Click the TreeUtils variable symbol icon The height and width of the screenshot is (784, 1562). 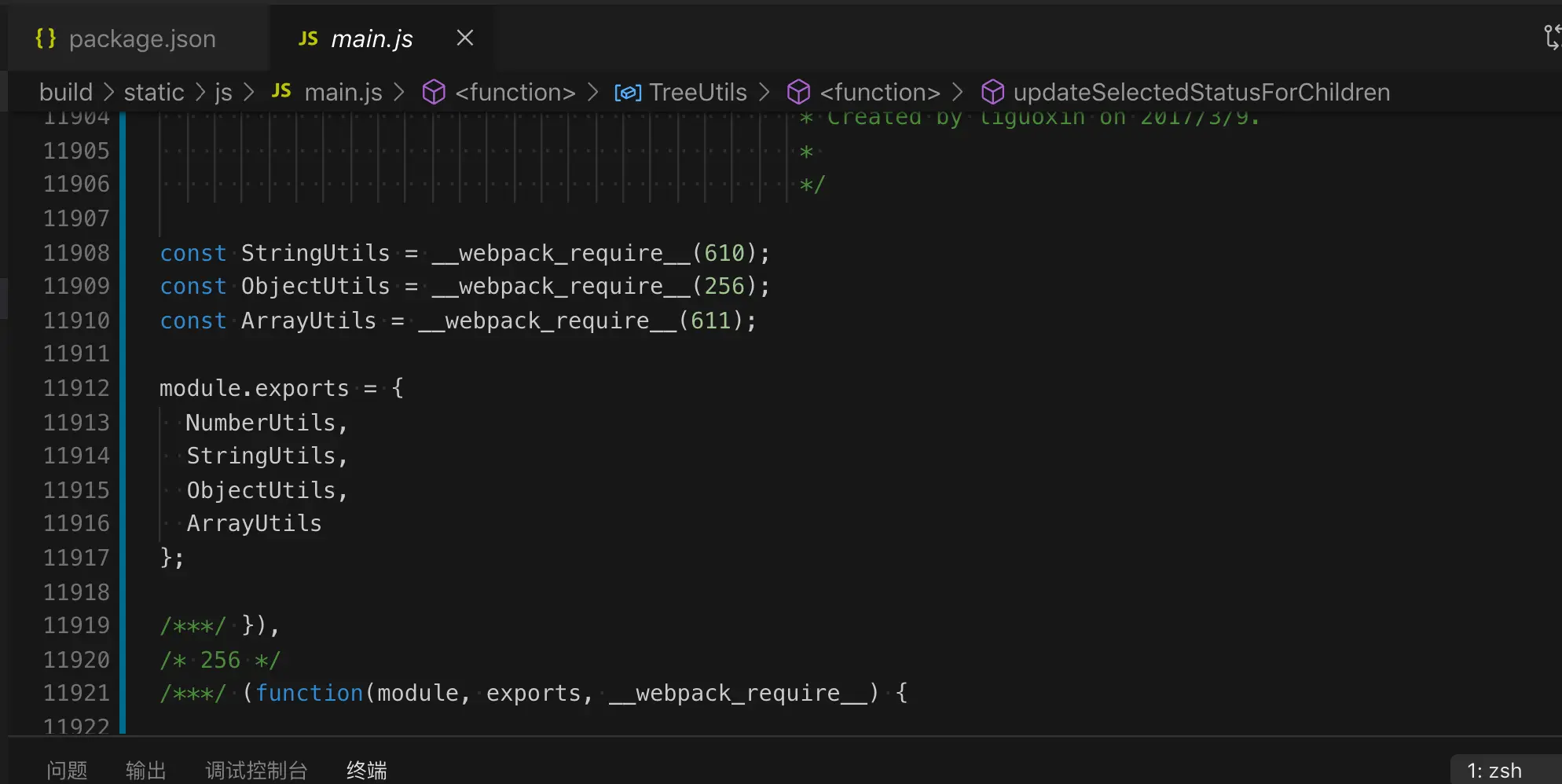[628, 93]
